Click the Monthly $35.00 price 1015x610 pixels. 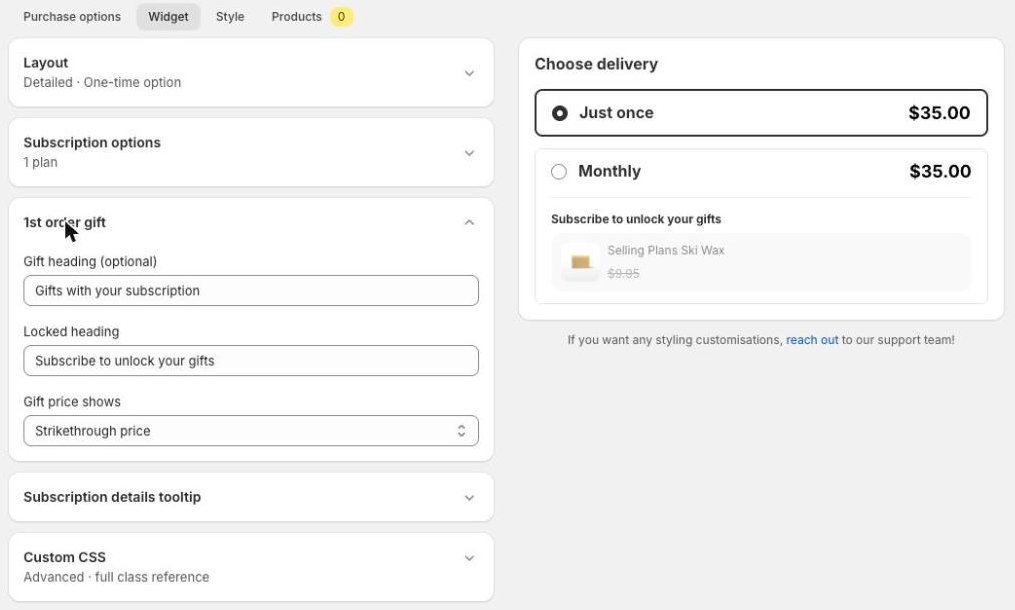pos(940,171)
